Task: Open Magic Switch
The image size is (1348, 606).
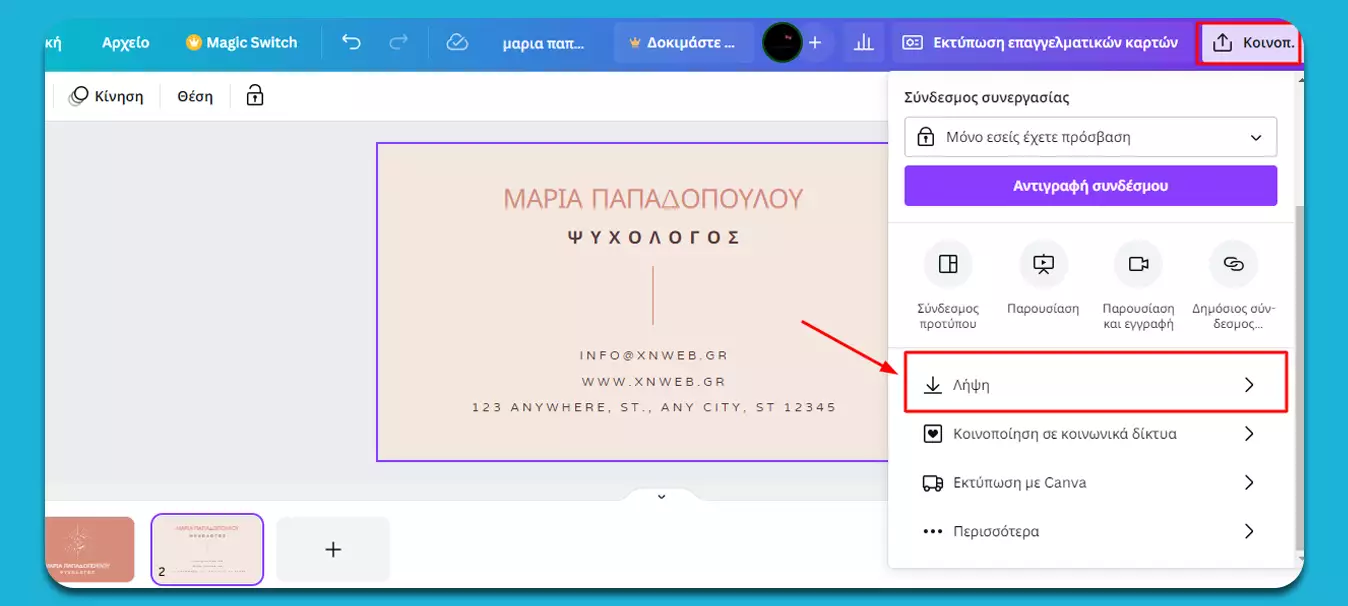Action: pyautogui.click(x=241, y=42)
